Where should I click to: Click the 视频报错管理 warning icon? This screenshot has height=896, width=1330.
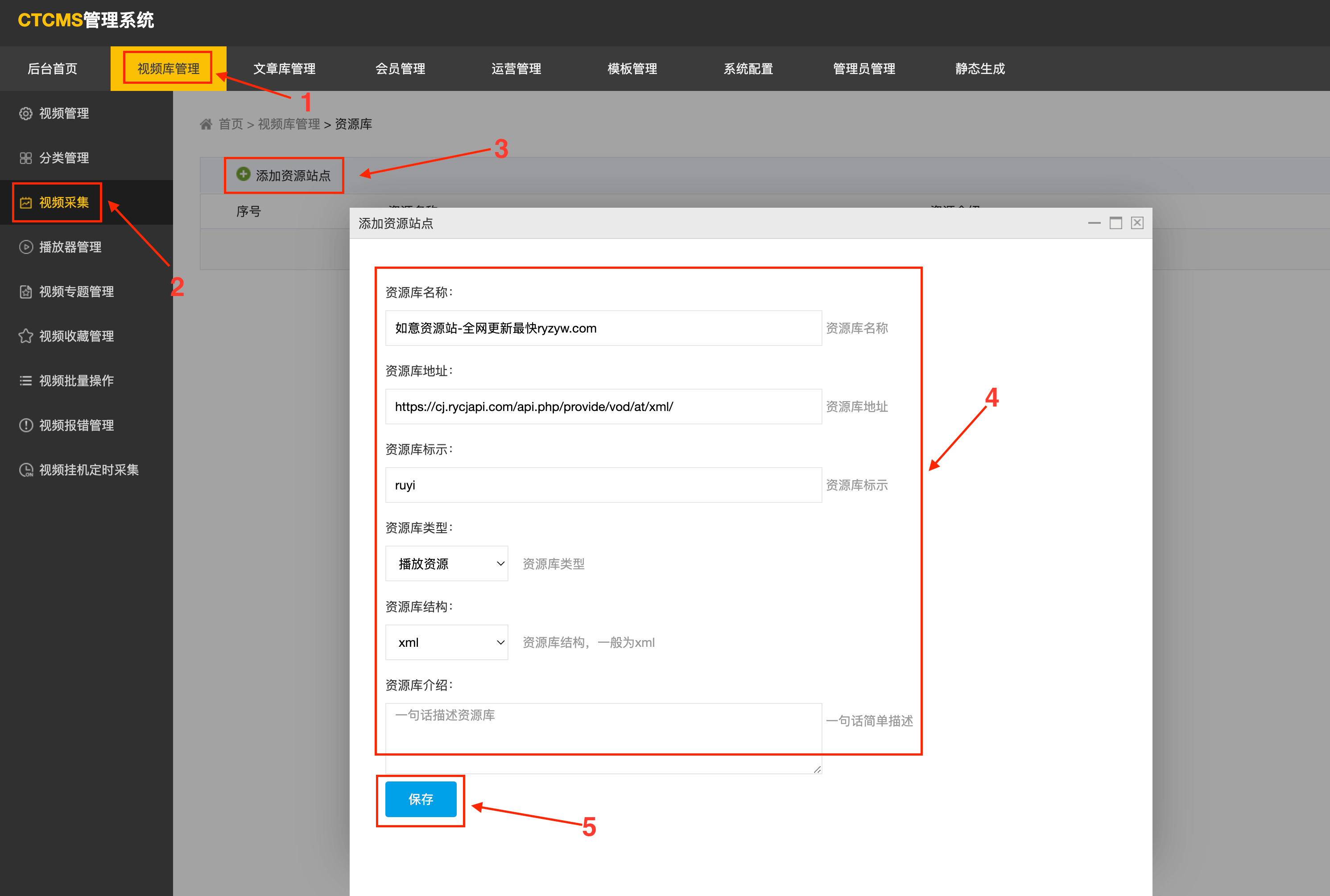coord(26,425)
